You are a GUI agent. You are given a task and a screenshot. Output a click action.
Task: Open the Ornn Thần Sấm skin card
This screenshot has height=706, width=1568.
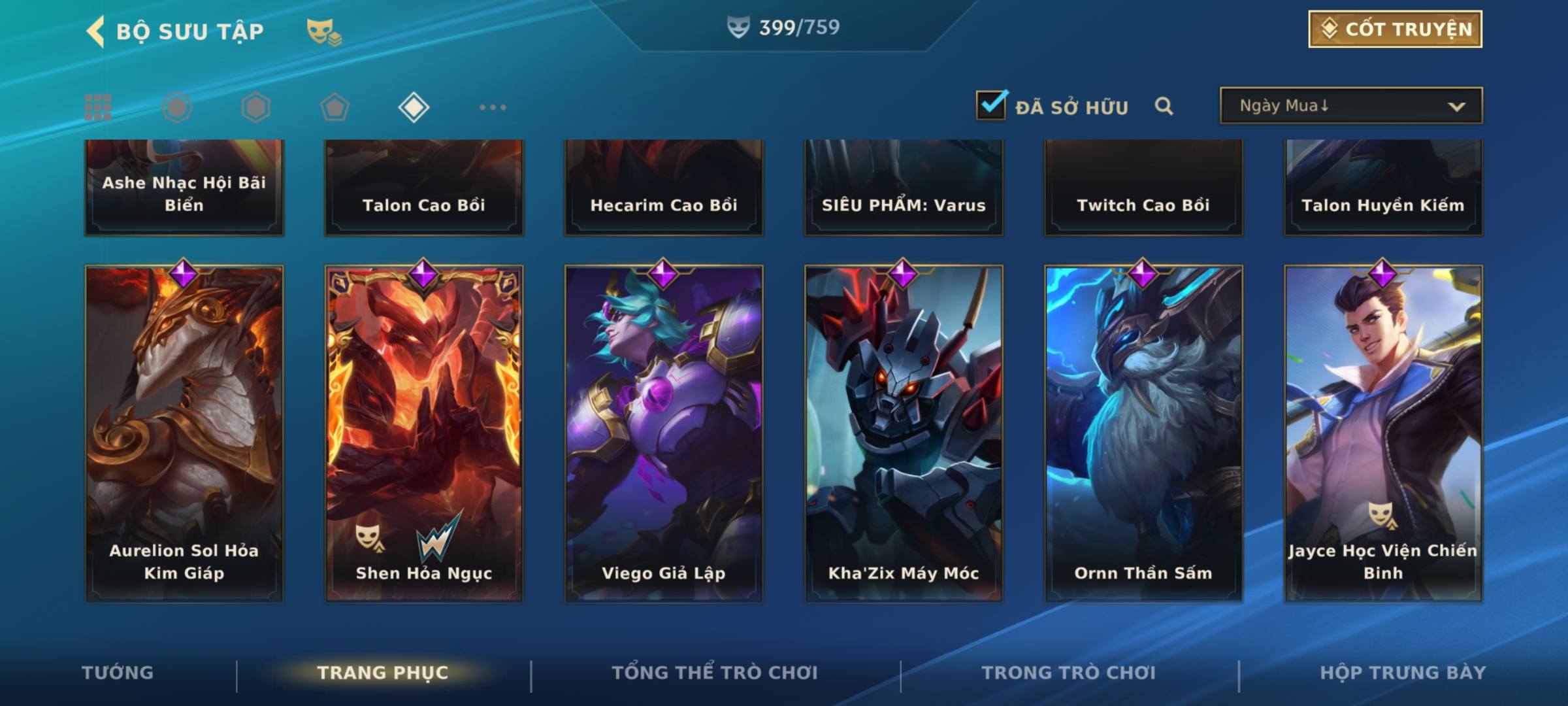coord(1143,433)
